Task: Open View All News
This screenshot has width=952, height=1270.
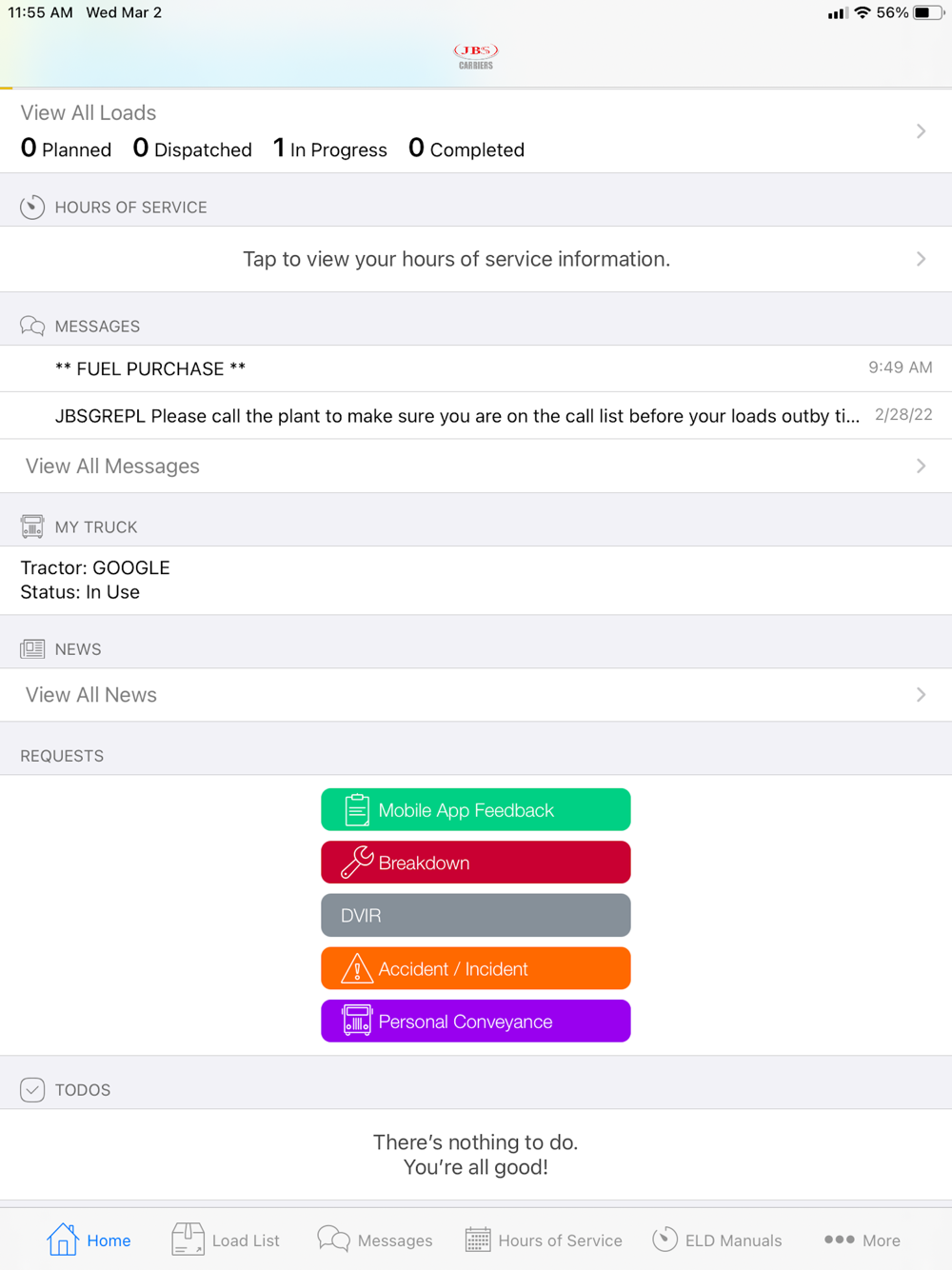Action: (476, 695)
